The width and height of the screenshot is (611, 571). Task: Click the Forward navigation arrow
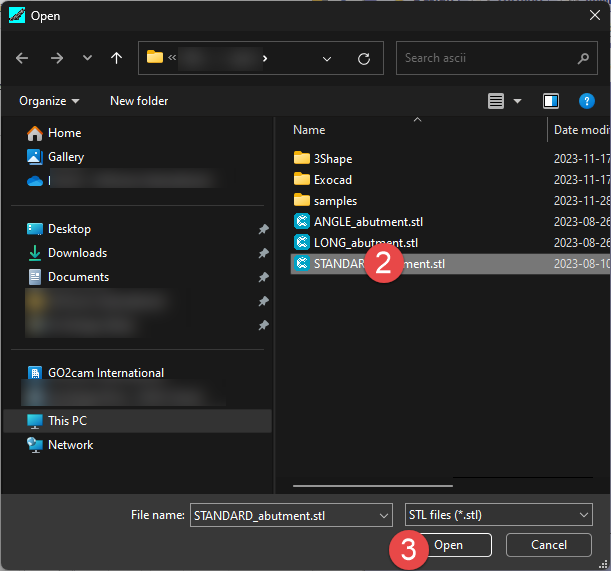56,58
